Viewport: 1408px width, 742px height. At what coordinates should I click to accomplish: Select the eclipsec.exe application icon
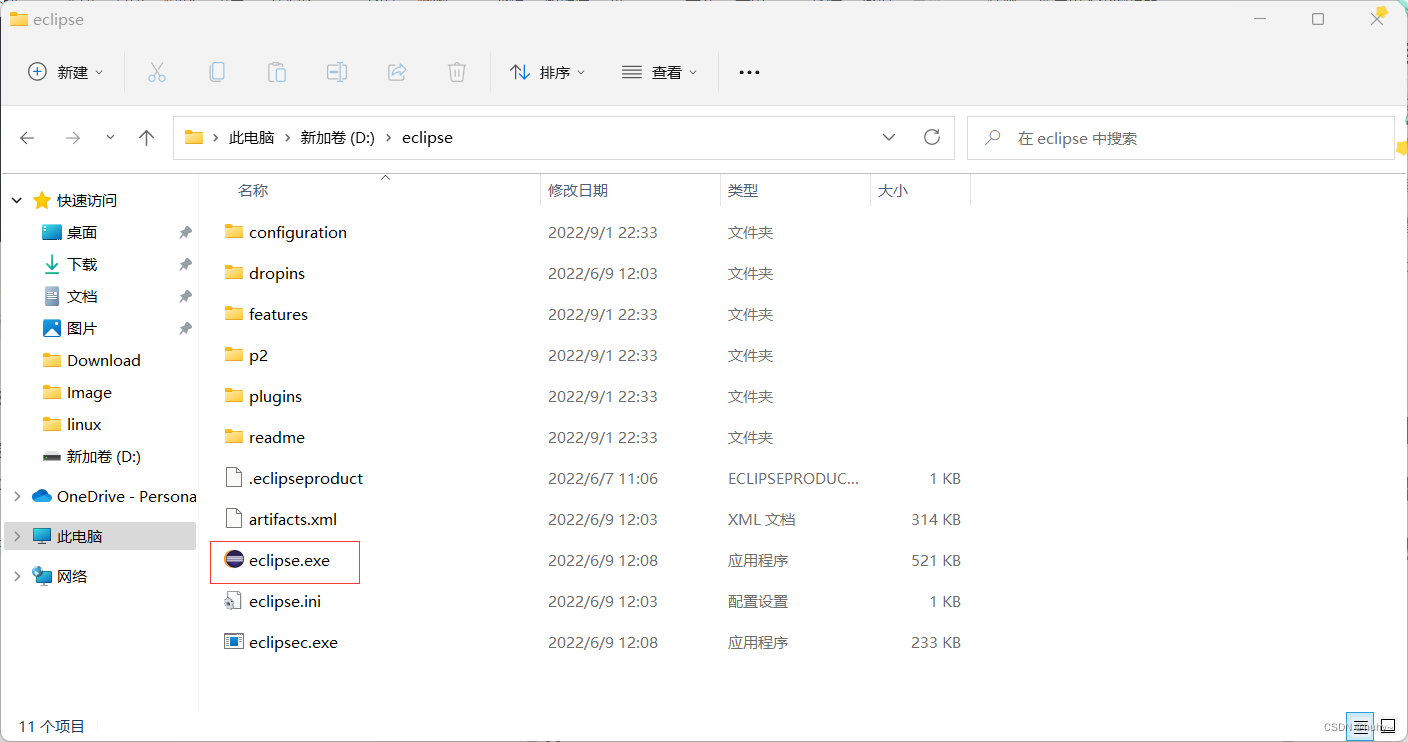tap(233, 642)
